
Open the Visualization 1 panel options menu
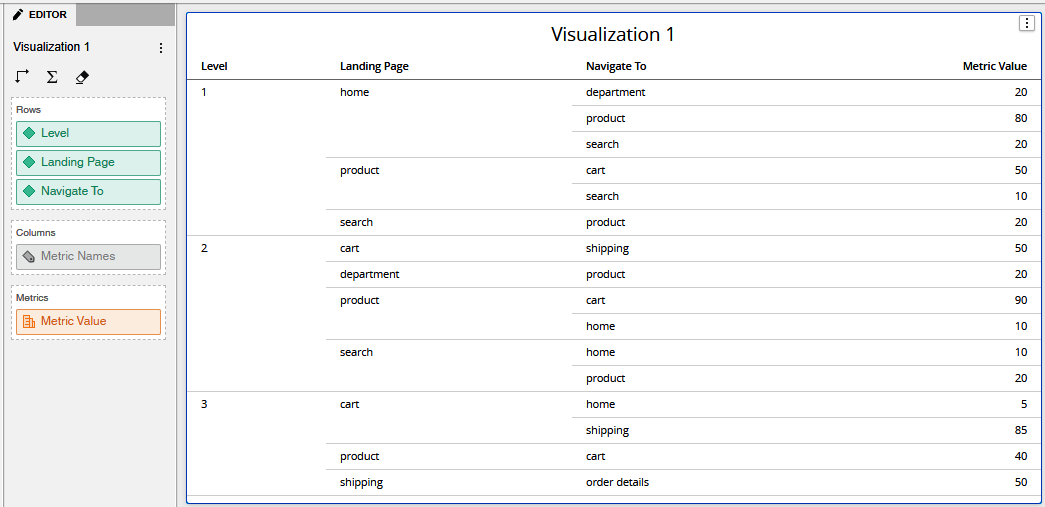pos(160,48)
